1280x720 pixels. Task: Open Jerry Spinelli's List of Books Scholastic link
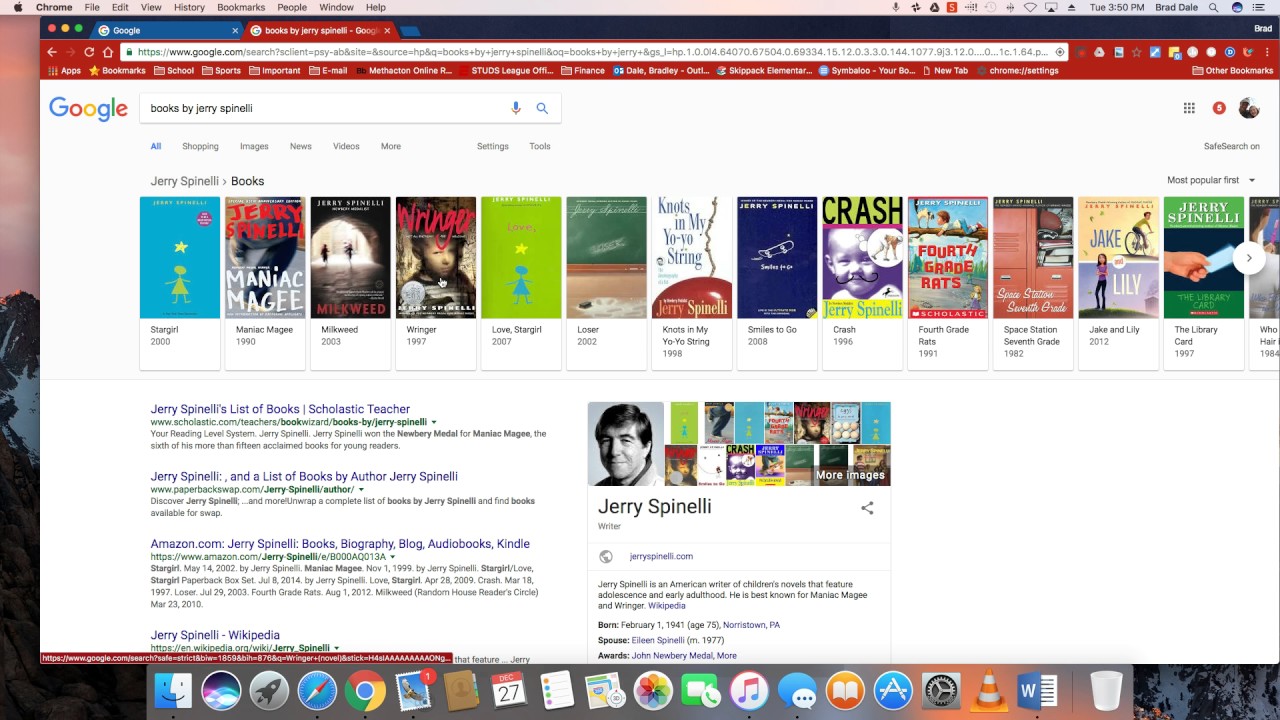tap(280, 409)
